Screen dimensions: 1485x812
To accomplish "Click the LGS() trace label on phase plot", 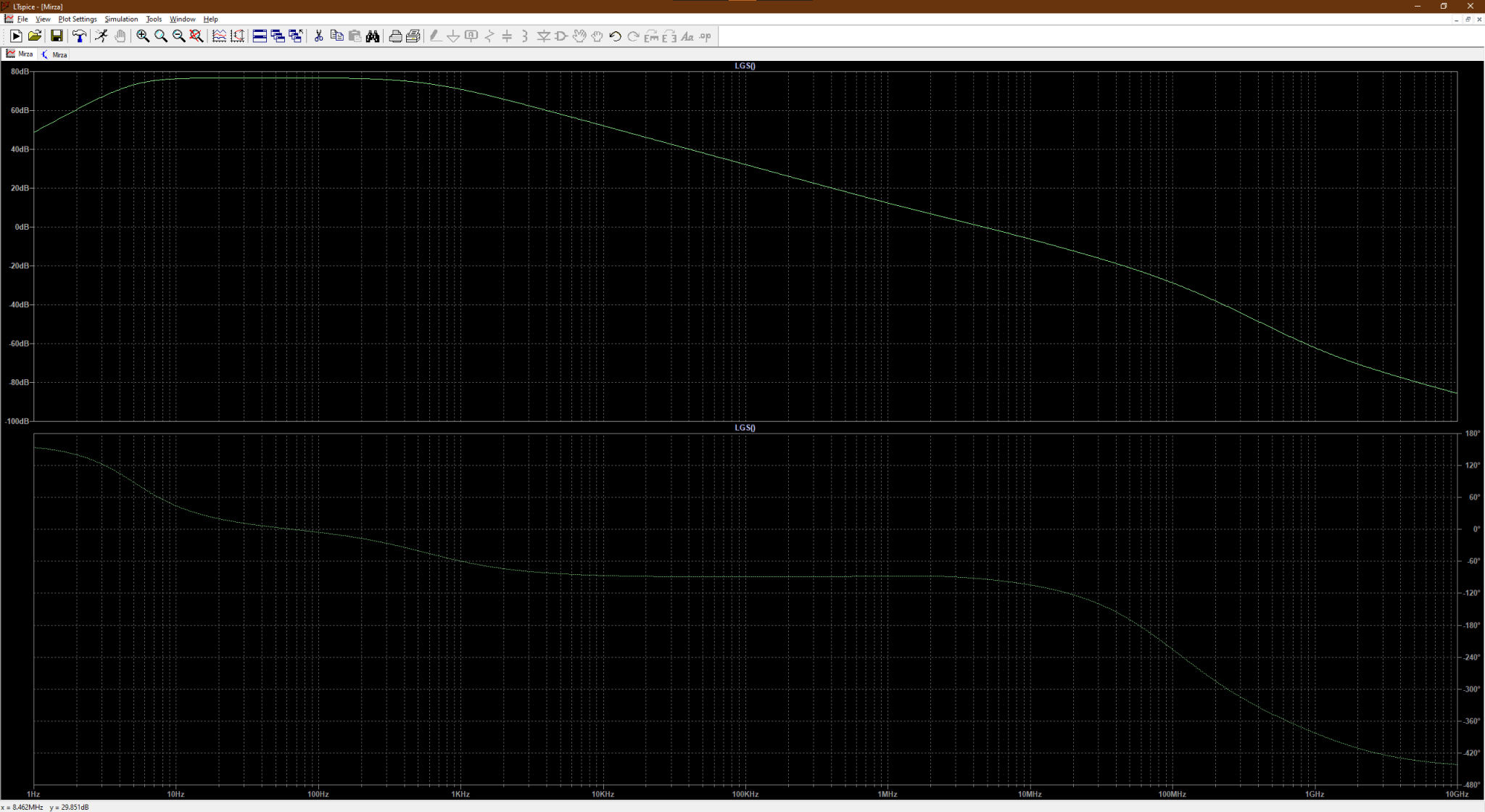I will 745,428.
